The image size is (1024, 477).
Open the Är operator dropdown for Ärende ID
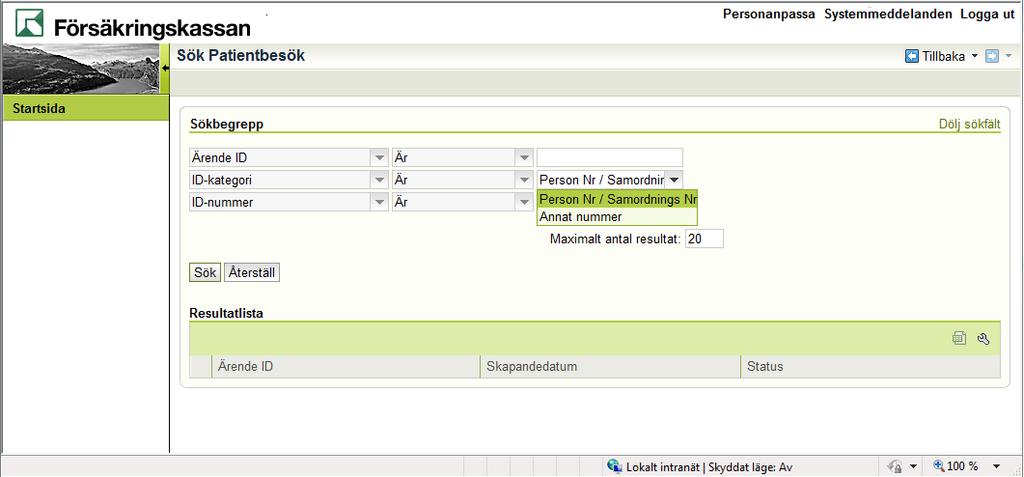pyautogui.click(x=524, y=157)
